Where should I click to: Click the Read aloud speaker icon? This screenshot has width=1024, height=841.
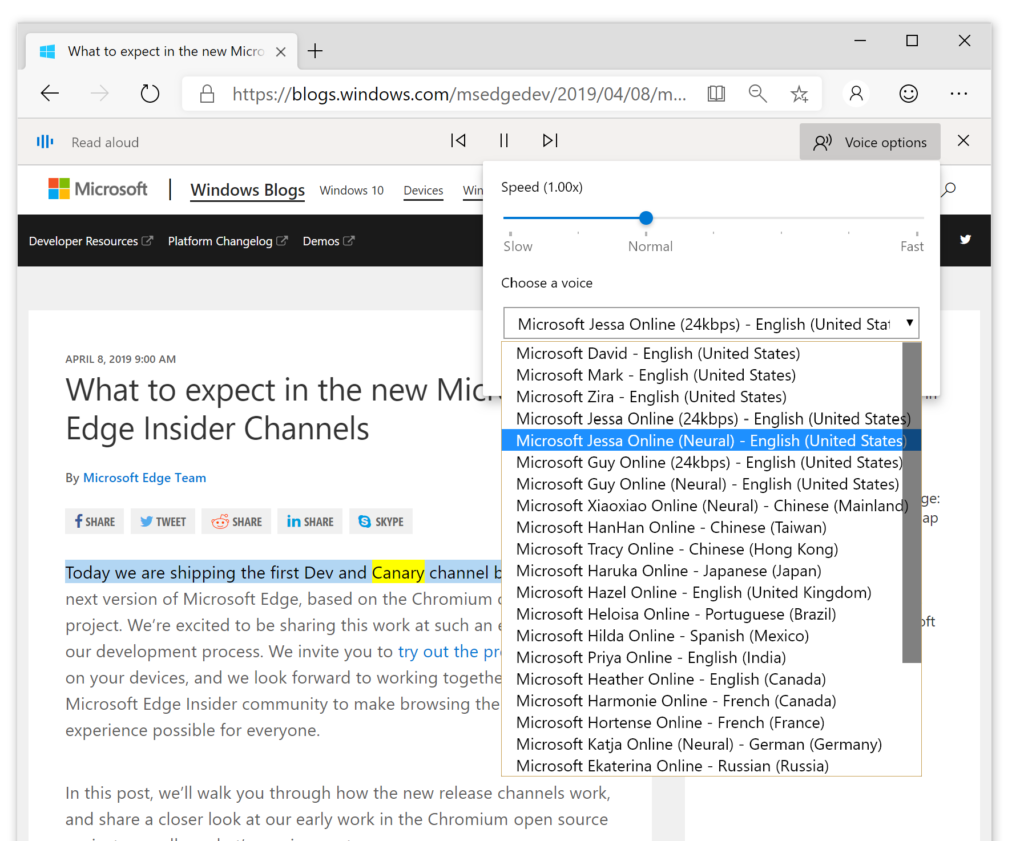coord(44,141)
